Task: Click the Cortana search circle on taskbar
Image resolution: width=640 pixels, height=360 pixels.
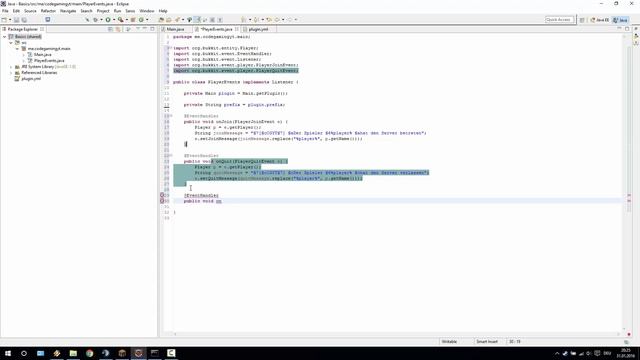Action: coord(24,353)
